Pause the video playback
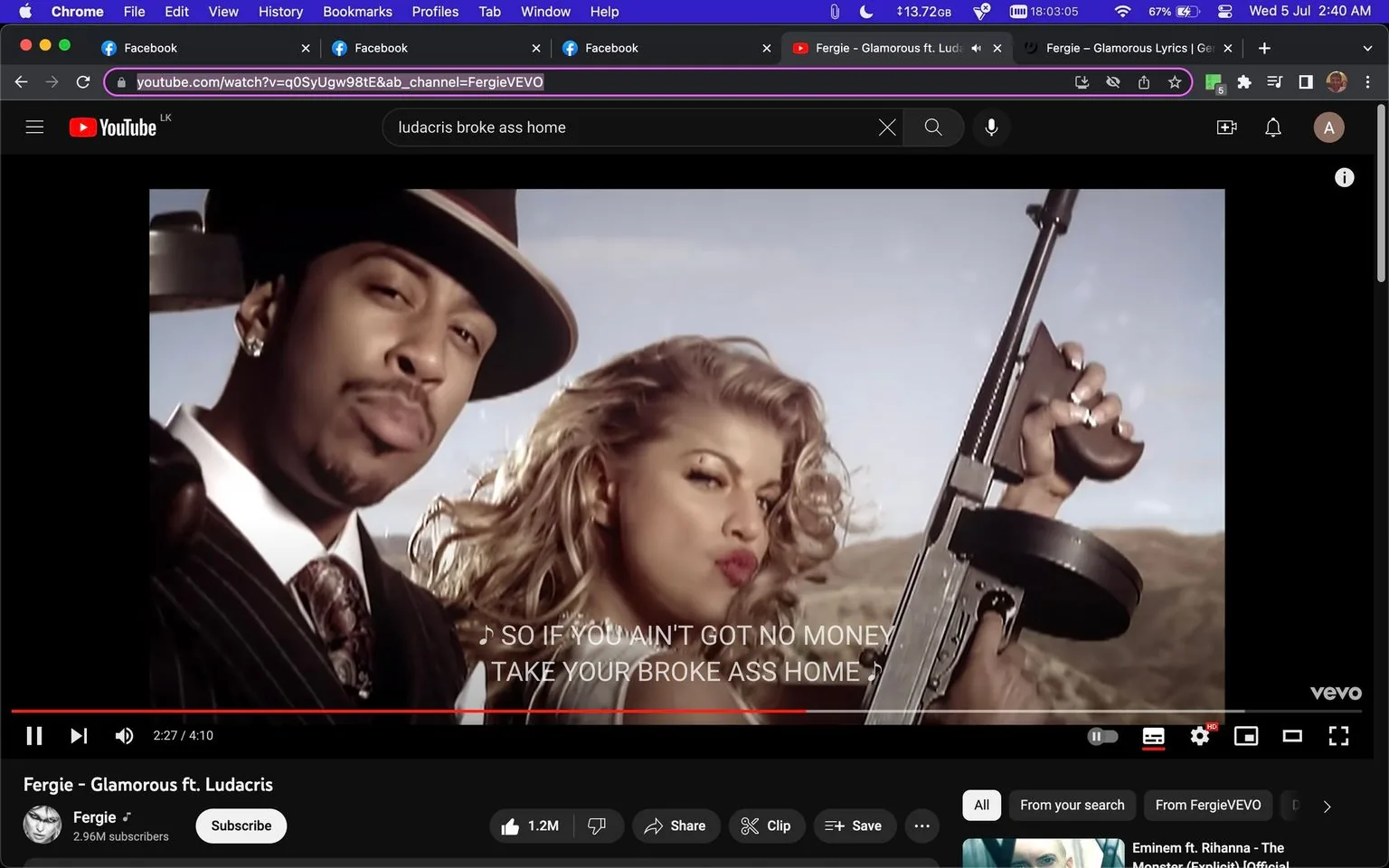1389x868 pixels. tap(34, 735)
